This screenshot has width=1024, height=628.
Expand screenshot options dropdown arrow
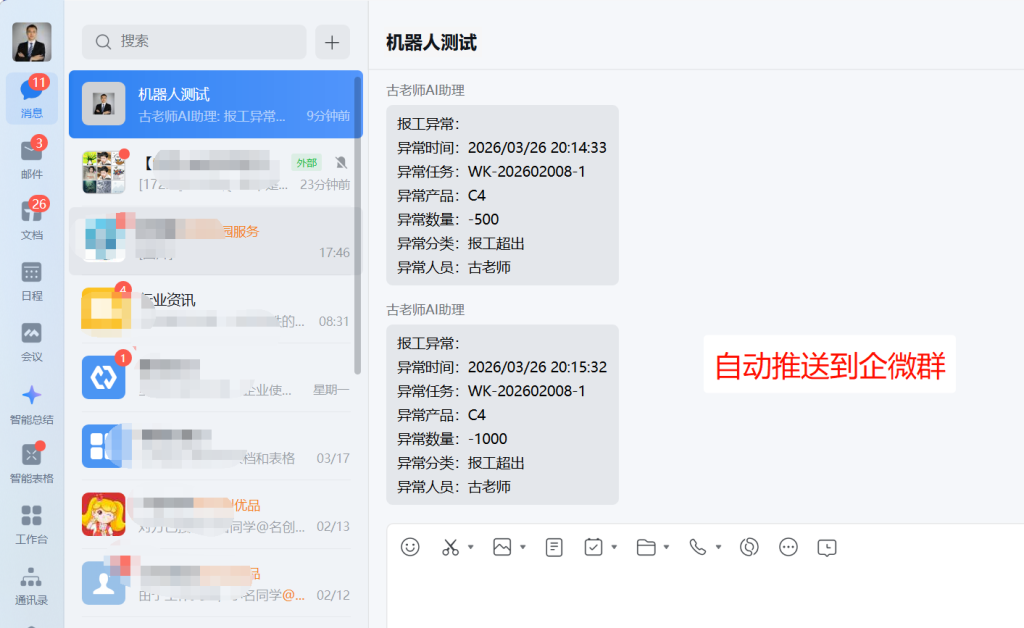(x=471, y=547)
